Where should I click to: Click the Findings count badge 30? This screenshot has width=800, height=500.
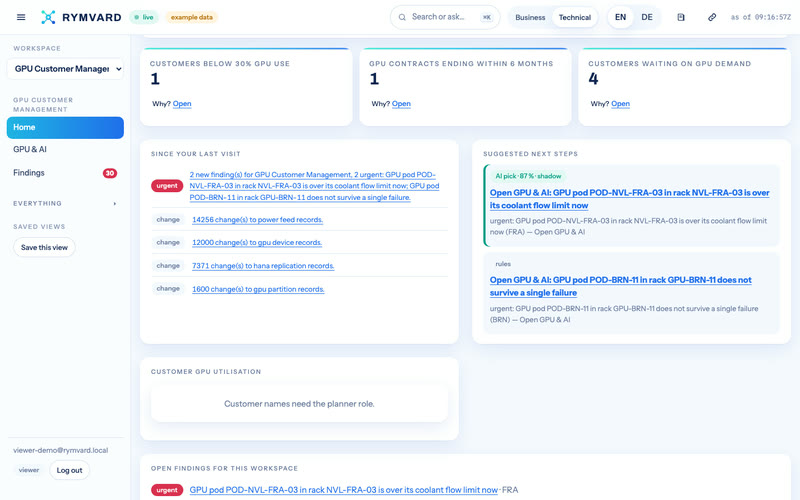tap(110, 173)
